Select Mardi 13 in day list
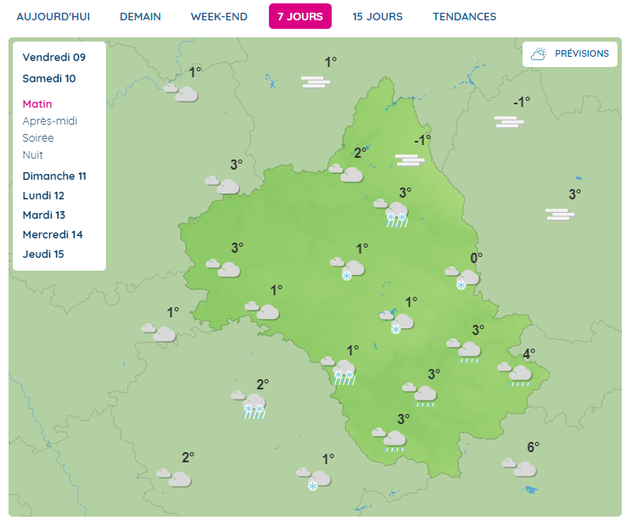Viewport: 626px width, 520px height. 44,215
